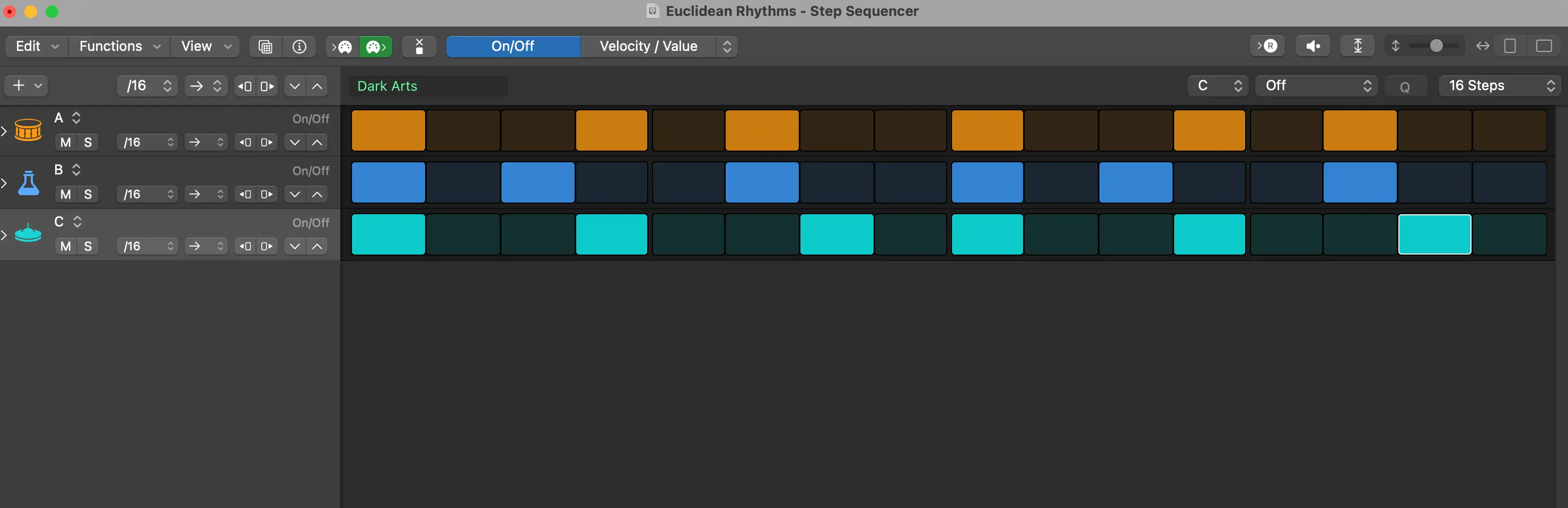The image size is (1568, 508).
Task: Open the pattern browser icon
Action: 266,46
